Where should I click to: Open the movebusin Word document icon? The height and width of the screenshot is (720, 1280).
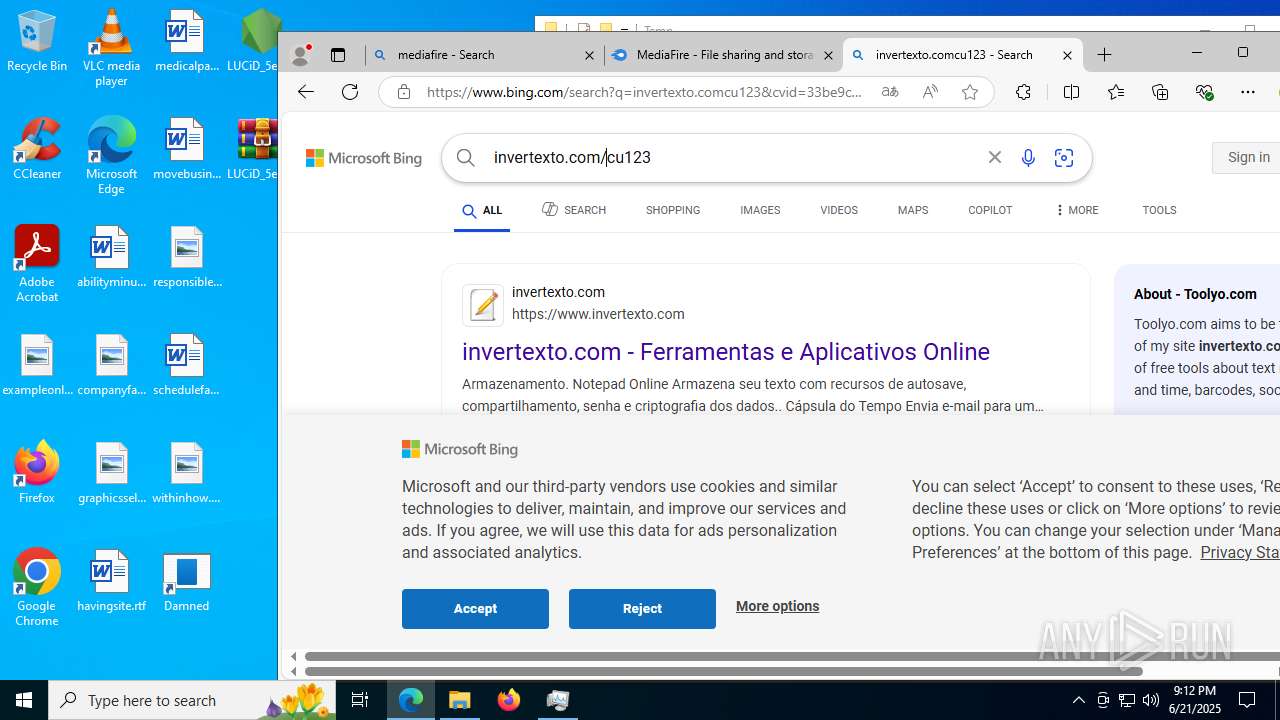(186, 148)
